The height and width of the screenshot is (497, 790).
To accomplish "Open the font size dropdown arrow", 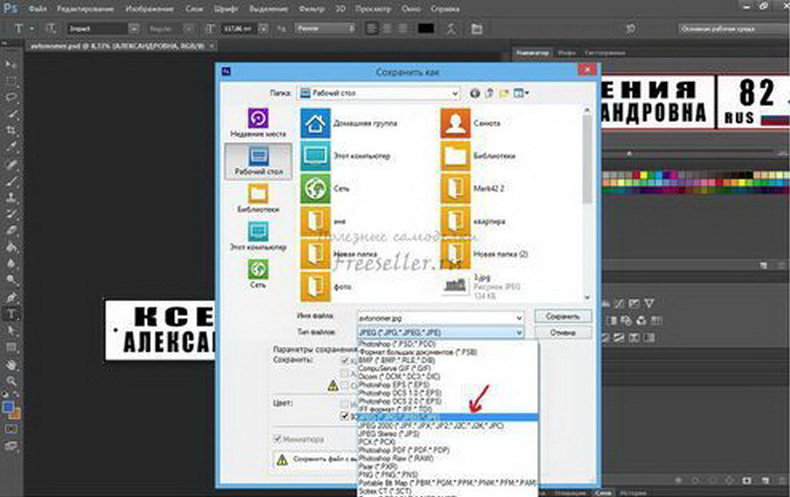I will (x=263, y=29).
